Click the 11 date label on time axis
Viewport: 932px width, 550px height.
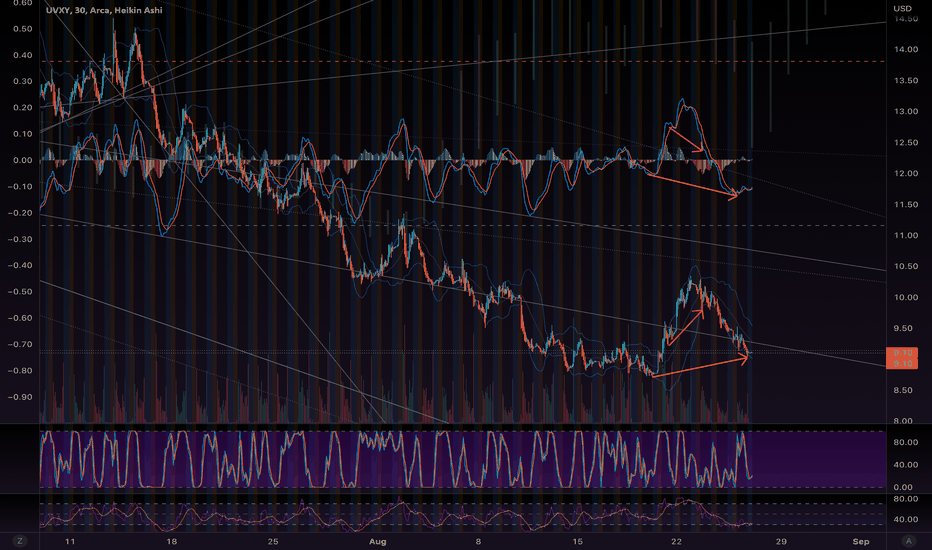tap(70, 541)
